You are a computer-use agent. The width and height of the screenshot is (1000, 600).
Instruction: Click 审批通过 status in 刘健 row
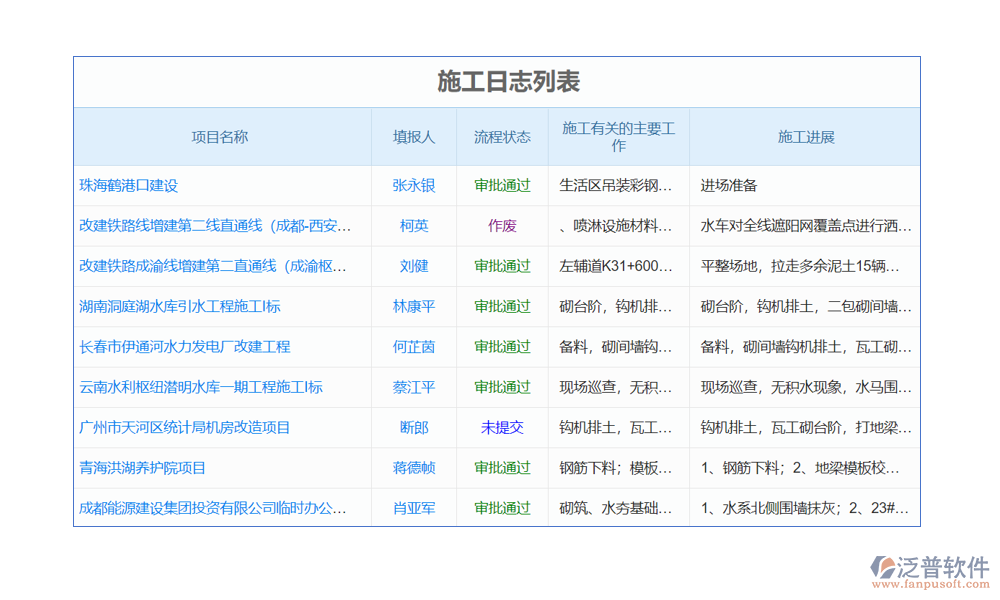pos(502,266)
